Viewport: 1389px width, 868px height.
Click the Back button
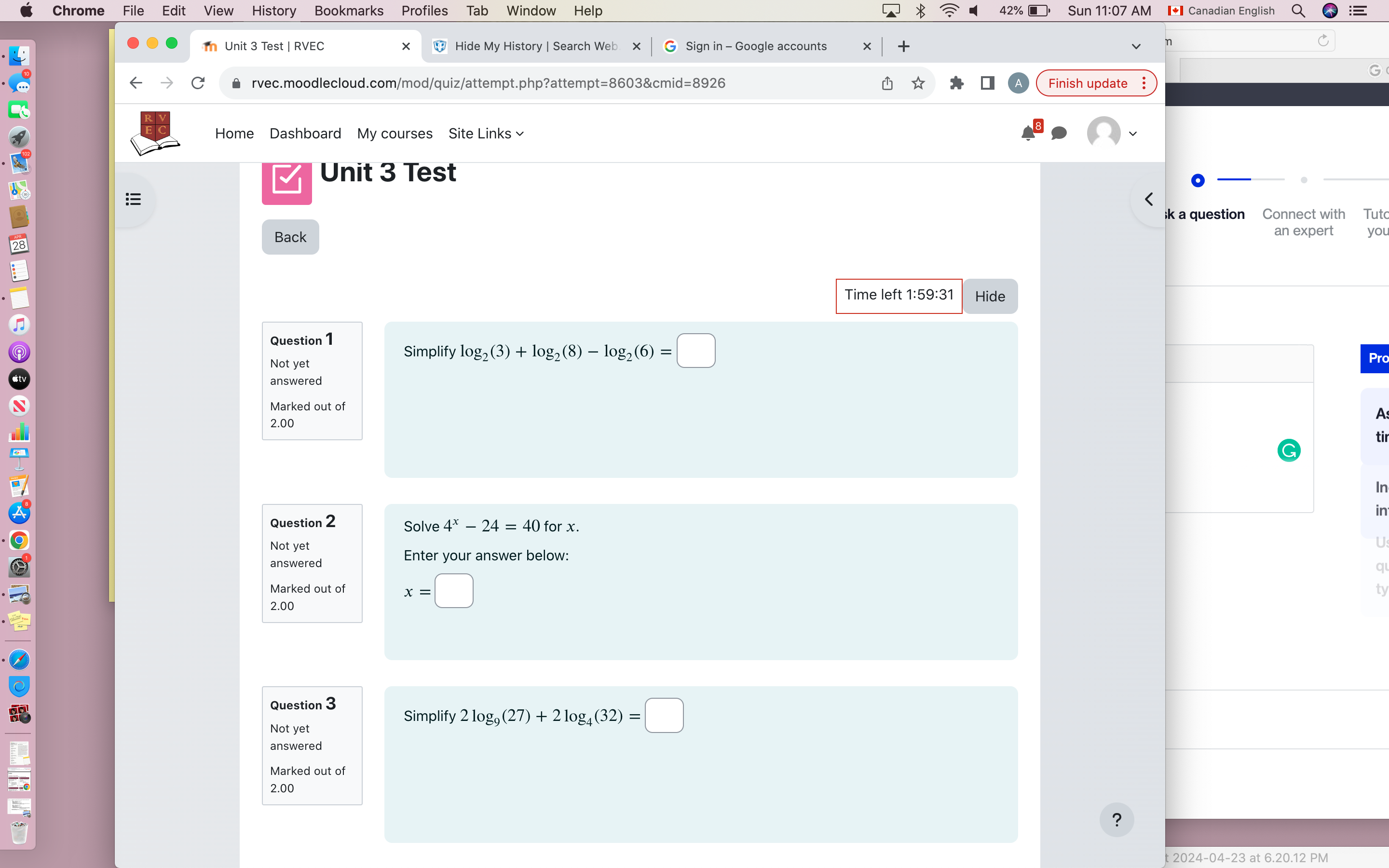point(290,237)
